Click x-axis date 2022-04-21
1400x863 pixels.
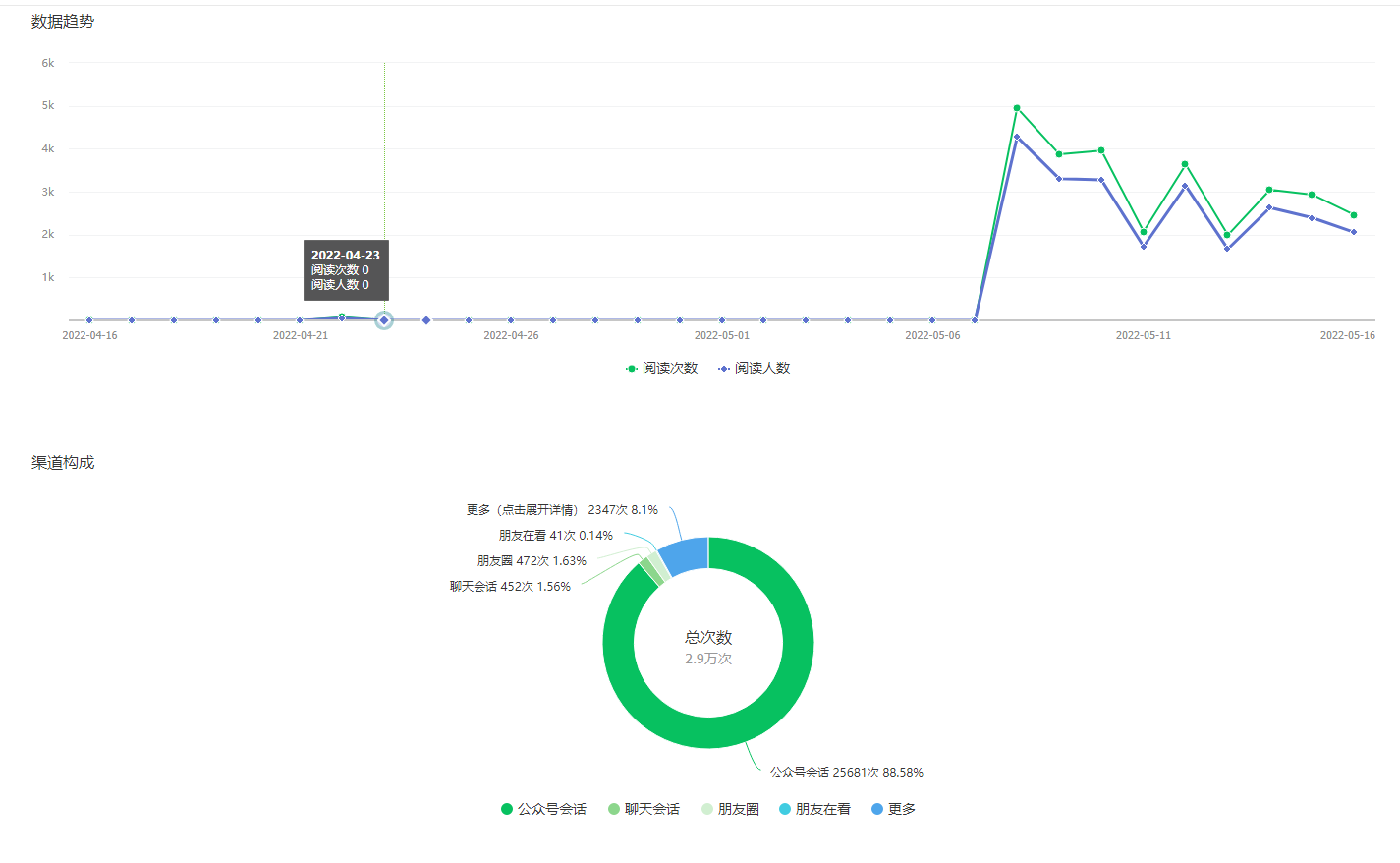pyautogui.click(x=301, y=335)
